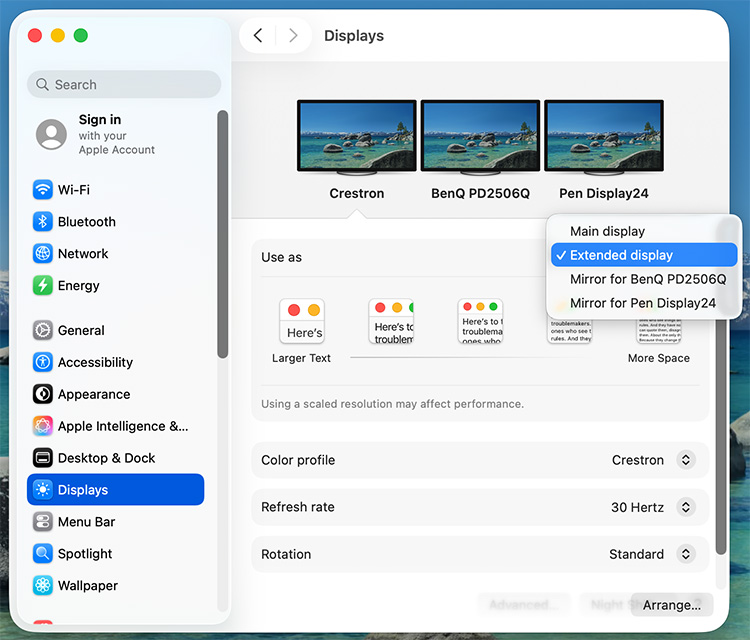
Task: Click the Wallpaper flower icon
Action: pyautogui.click(x=43, y=585)
